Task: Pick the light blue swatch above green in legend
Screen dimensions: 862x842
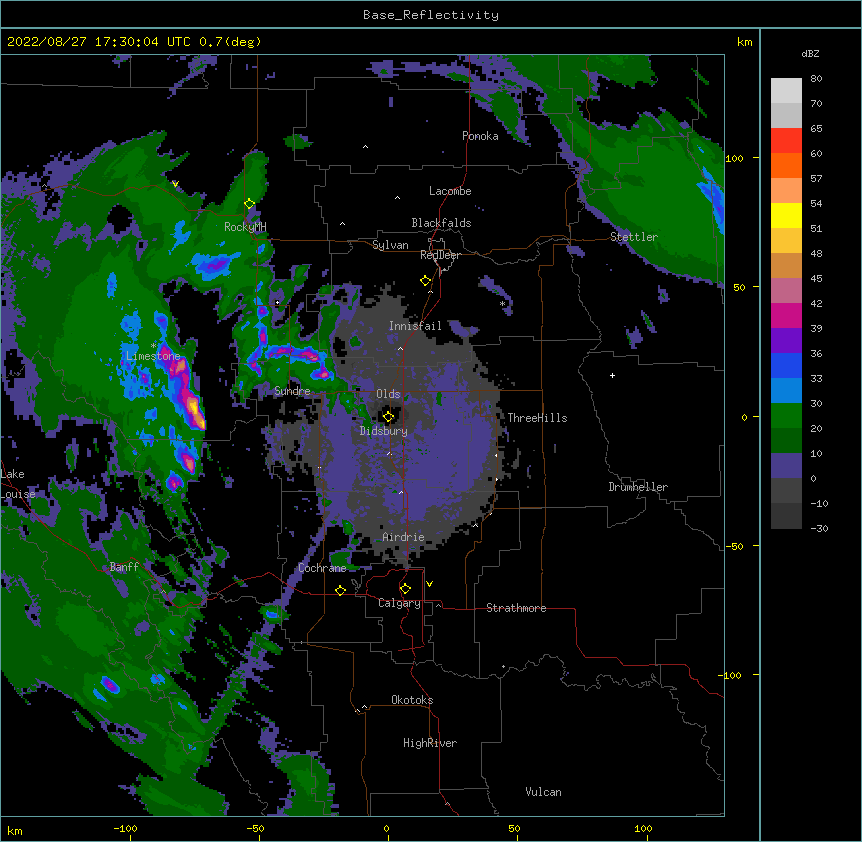Action: 786,391
